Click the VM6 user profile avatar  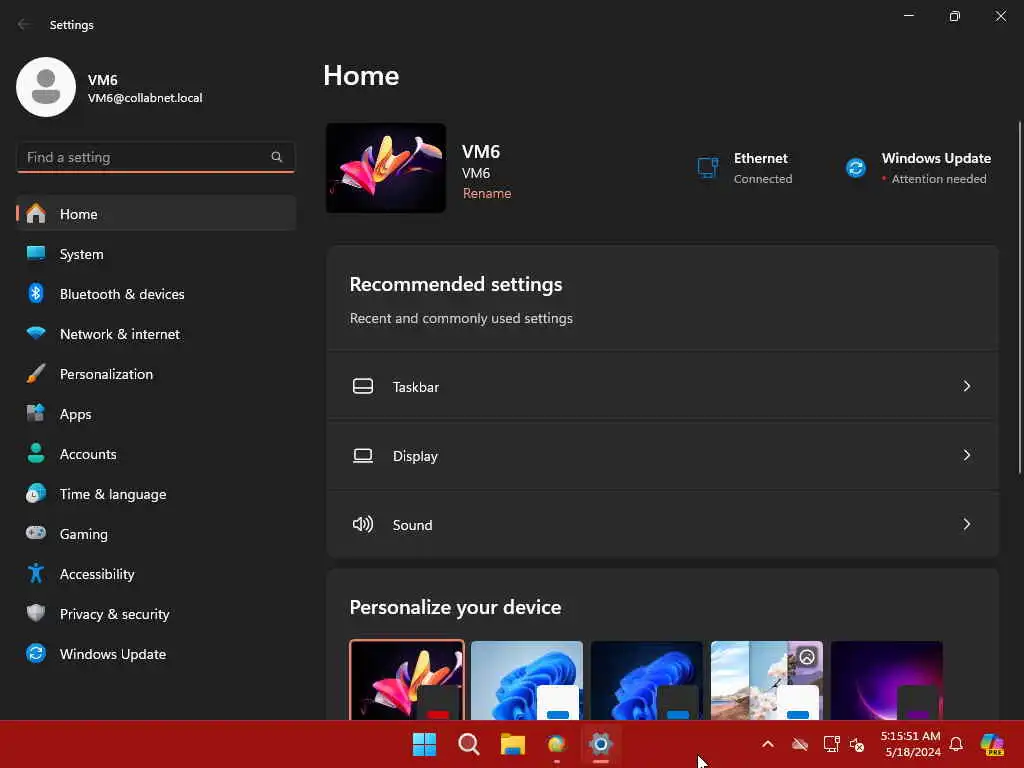(x=46, y=87)
